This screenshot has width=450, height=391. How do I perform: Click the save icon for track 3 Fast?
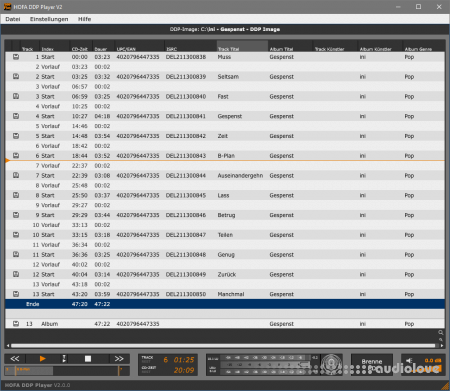coord(16,96)
